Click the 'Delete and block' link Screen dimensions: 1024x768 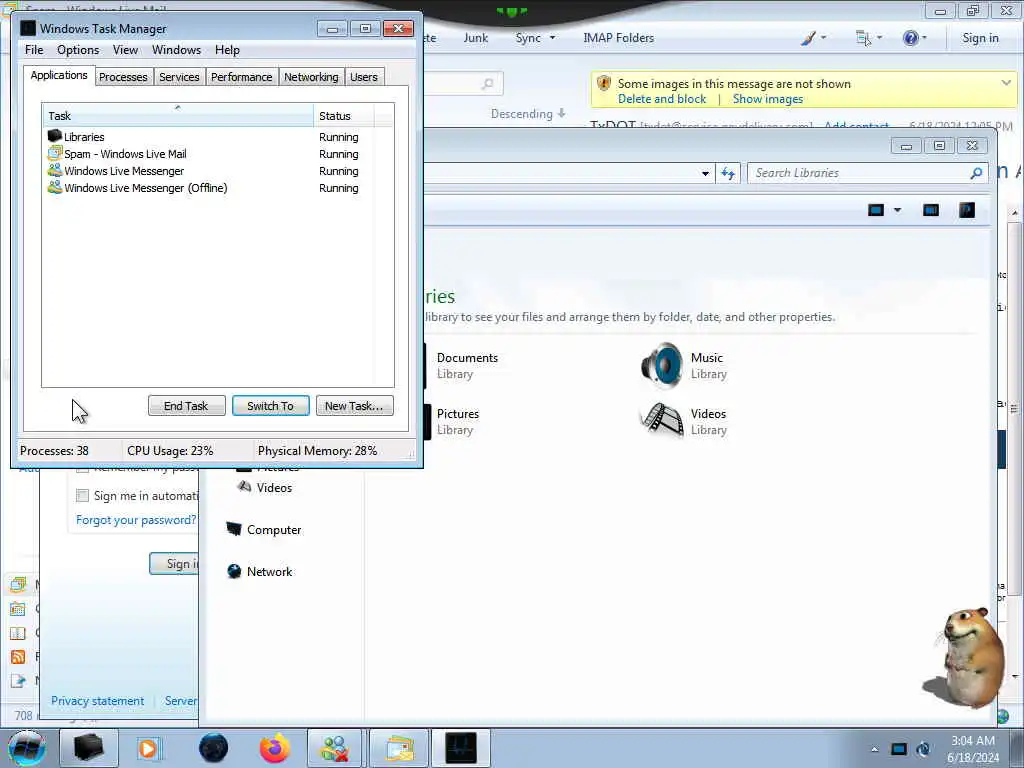point(662,99)
